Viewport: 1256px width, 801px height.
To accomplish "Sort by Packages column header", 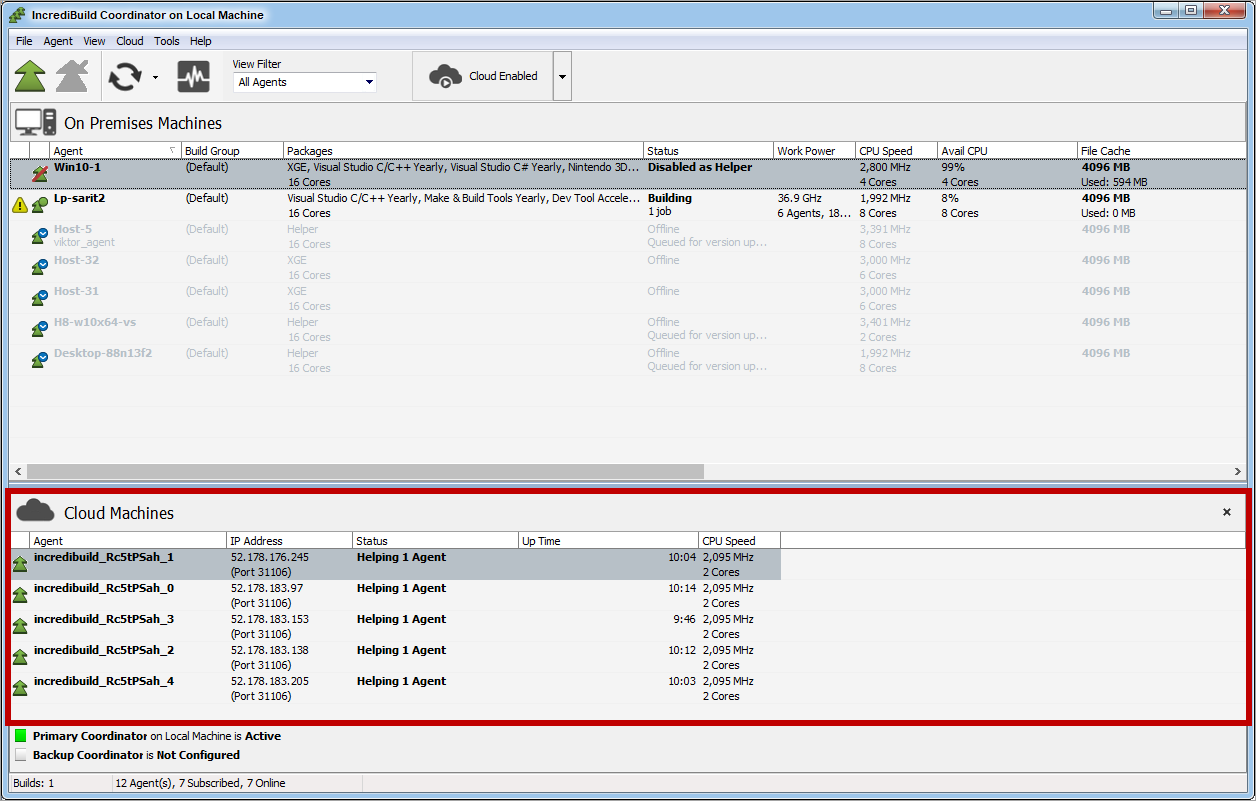I will click(463, 150).
